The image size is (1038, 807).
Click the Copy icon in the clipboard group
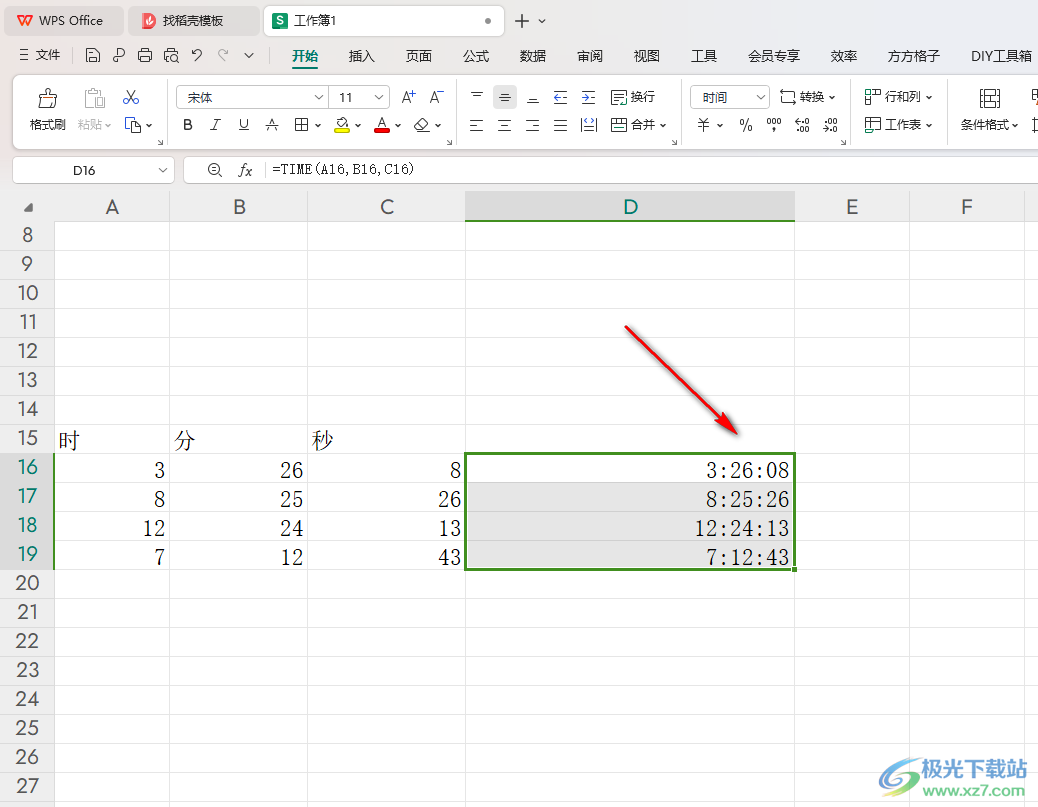133,125
